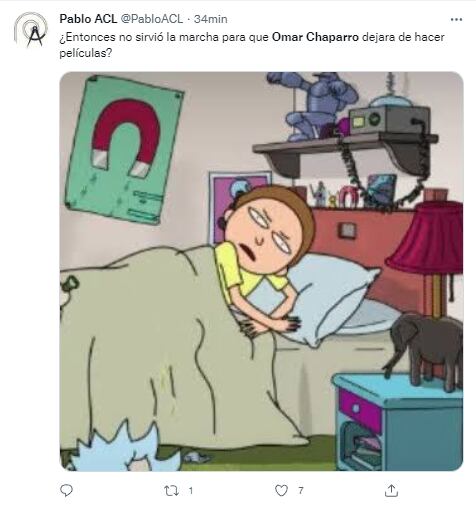Click the bold Omar Chaparro text

click(315, 37)
